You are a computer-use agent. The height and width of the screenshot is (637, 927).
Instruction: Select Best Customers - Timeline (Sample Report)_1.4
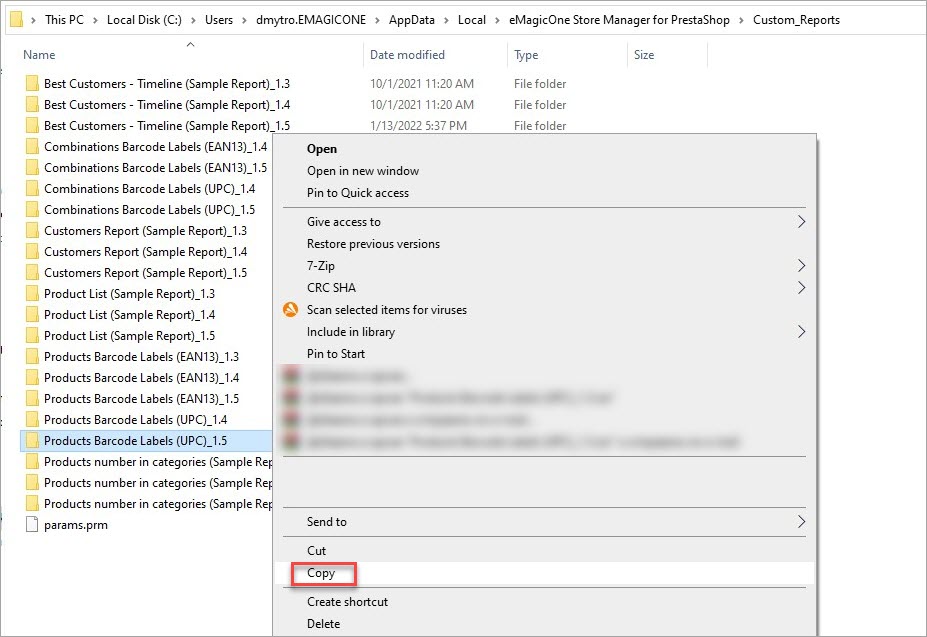point(167,105)
